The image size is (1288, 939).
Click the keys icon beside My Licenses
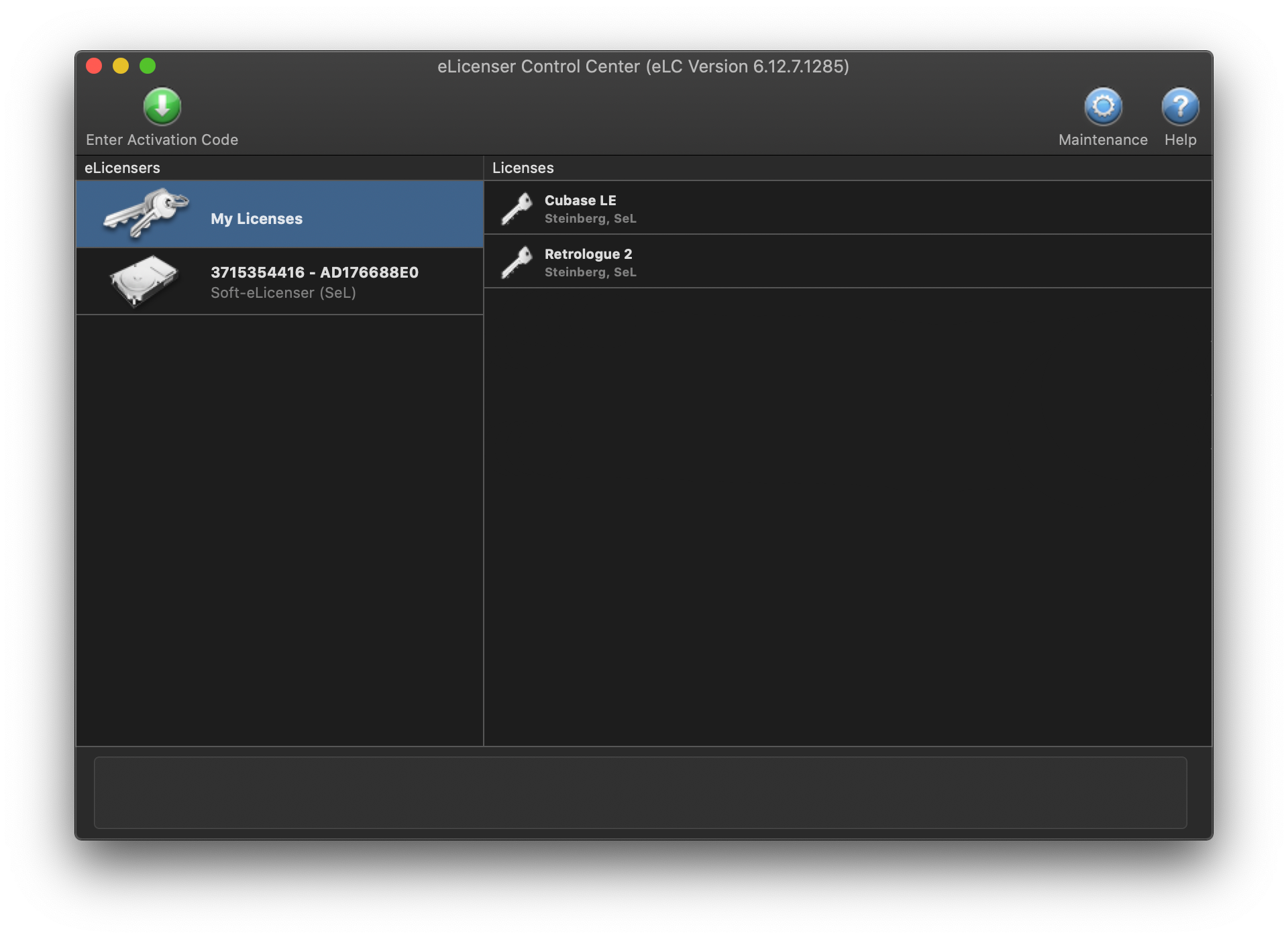click(146, 213)
